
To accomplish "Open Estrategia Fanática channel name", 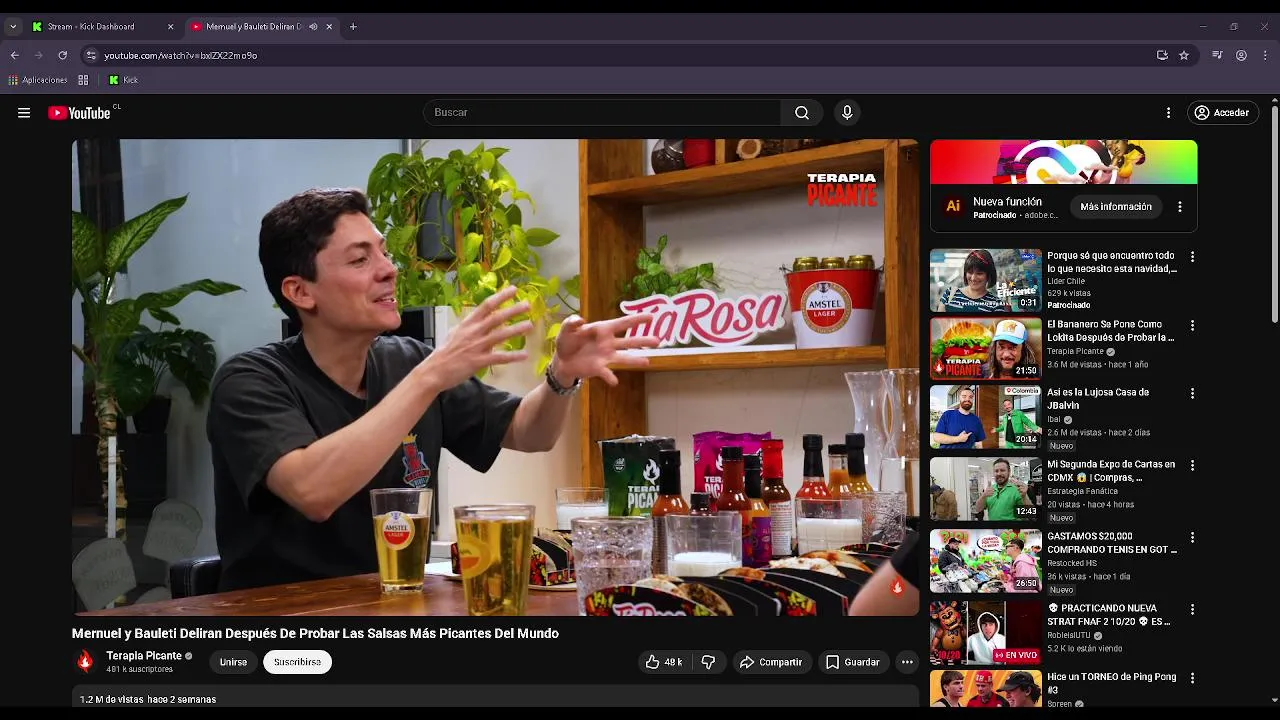I will (1082, 491).
